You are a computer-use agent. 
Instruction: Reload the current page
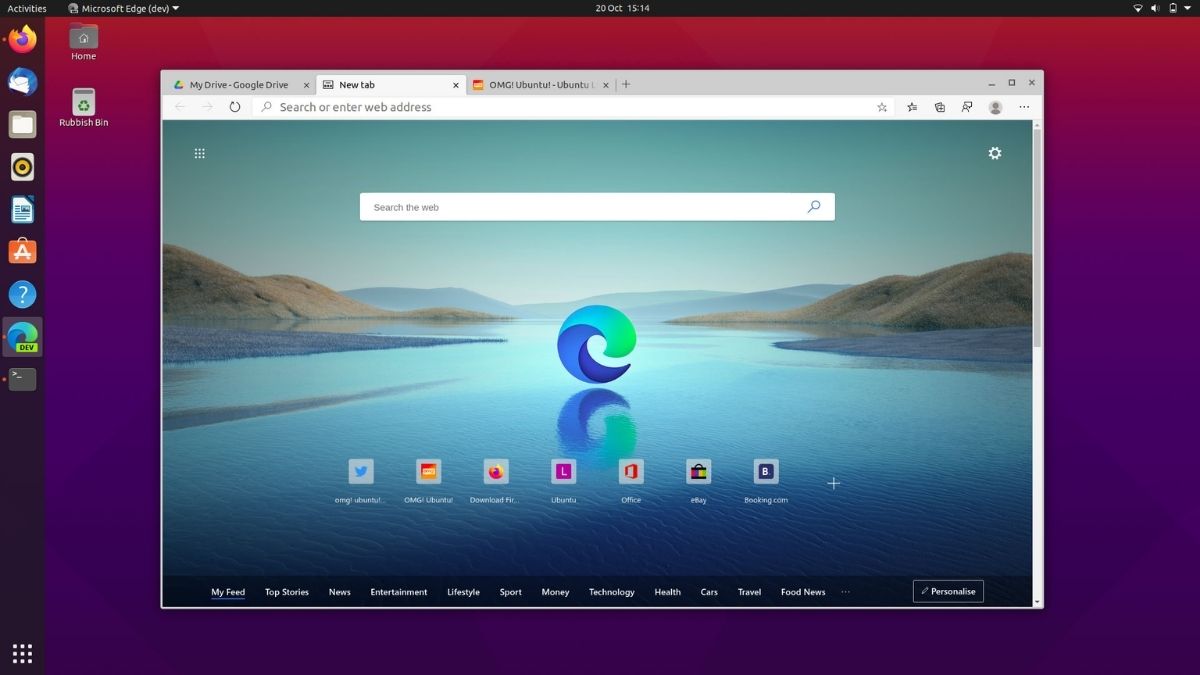235,107
